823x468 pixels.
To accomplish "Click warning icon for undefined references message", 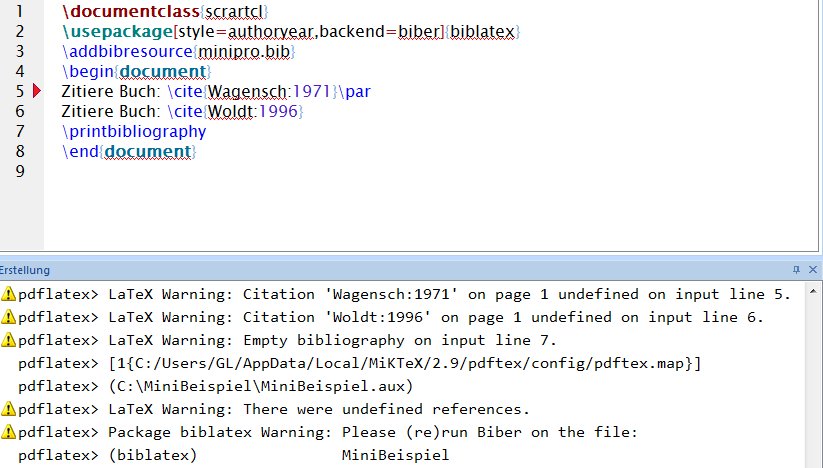I will 8,409.
